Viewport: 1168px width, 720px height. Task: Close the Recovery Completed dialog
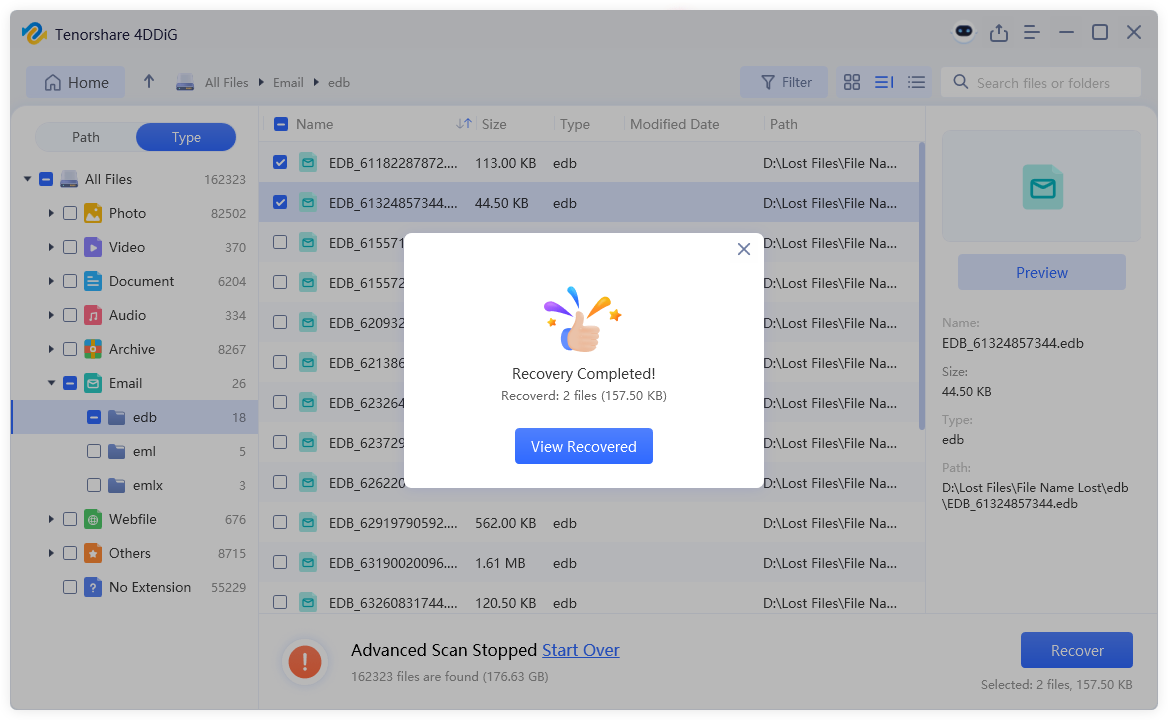point(743,249)
